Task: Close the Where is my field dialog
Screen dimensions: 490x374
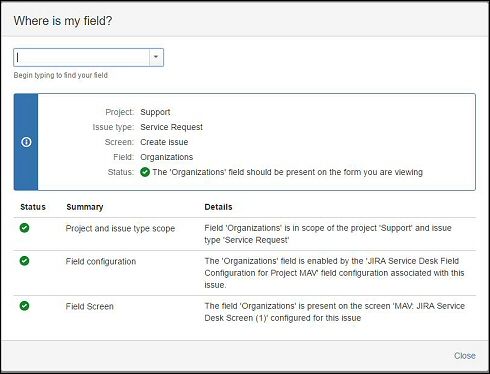Action: coord(465,356)
